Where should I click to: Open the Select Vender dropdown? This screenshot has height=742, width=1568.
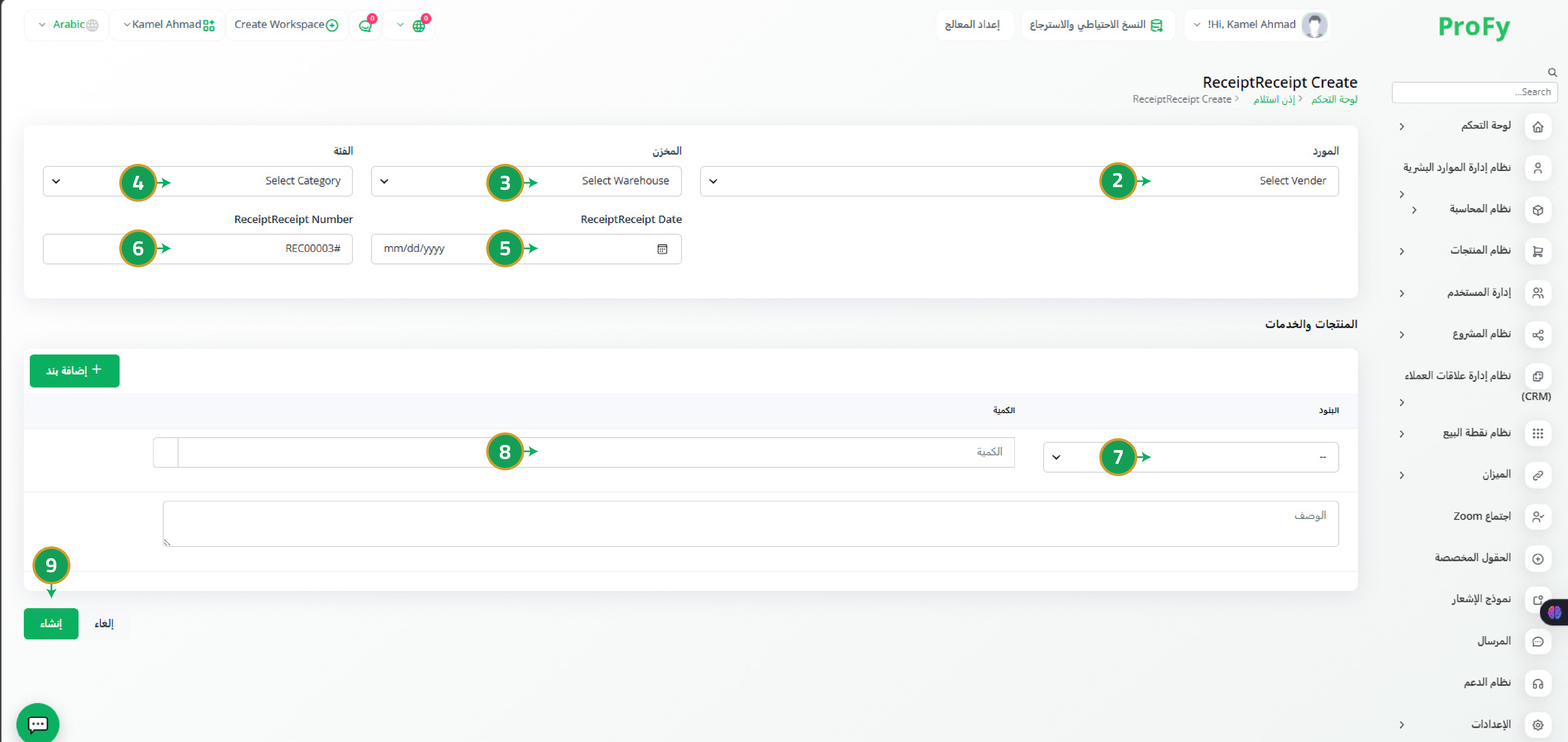click(x=1019, y=181)
